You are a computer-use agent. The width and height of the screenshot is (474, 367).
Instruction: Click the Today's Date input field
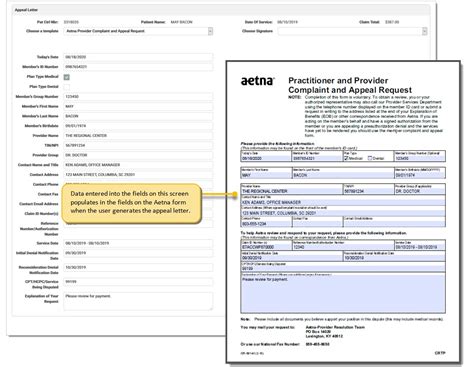click(x=138, y=57)
